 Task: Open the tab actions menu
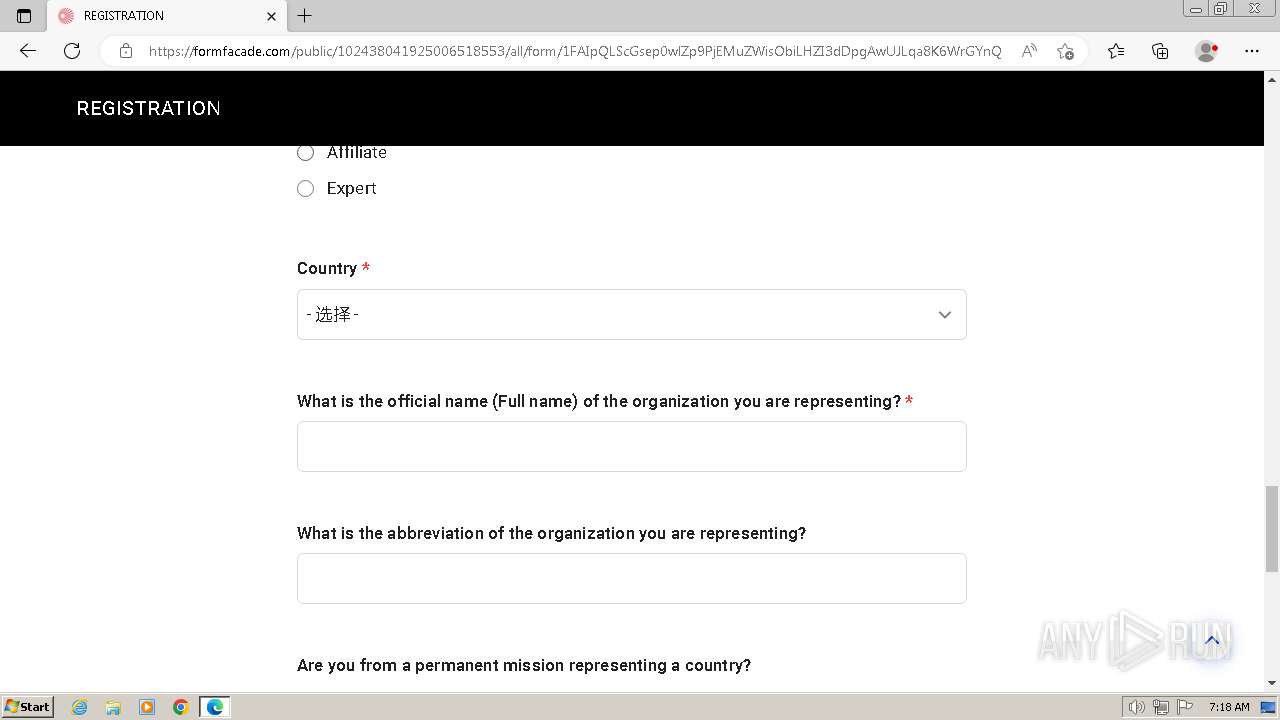pos(24,16)
